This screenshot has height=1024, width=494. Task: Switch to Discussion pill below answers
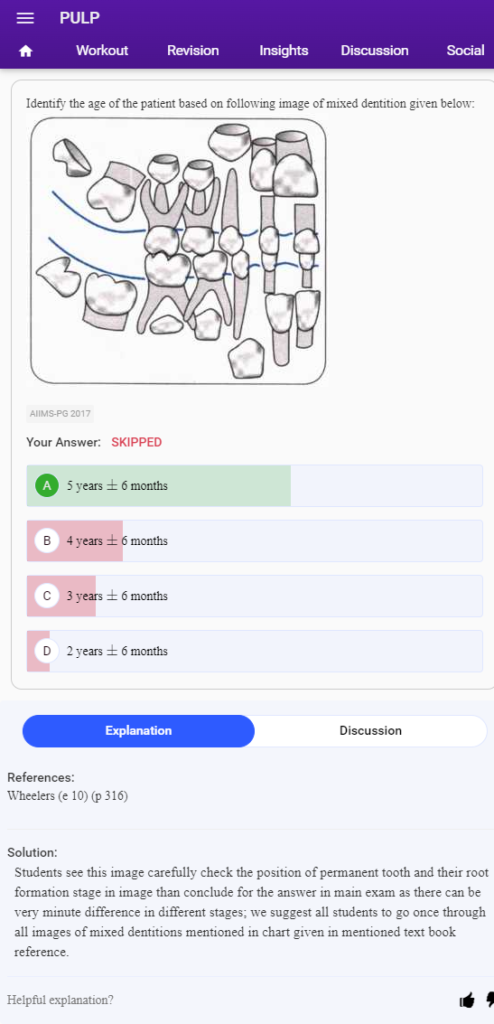click(x=370, y=731)
